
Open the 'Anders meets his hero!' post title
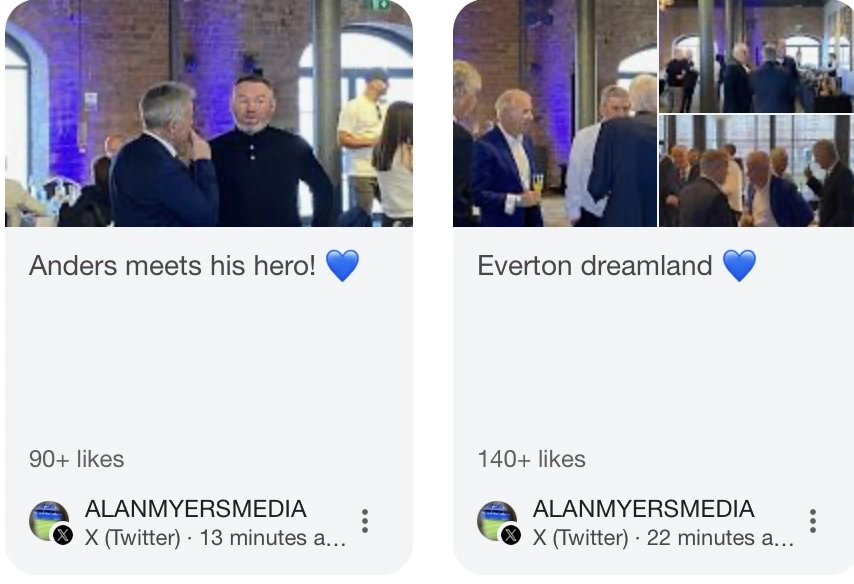tap(172, 266)
